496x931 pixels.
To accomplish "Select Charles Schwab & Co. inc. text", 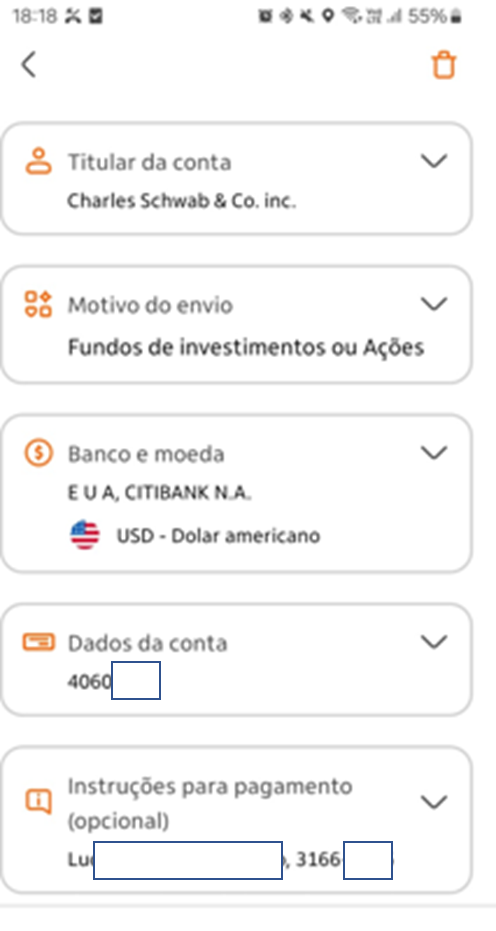I will pyautogui.click(x=181, y=201).
